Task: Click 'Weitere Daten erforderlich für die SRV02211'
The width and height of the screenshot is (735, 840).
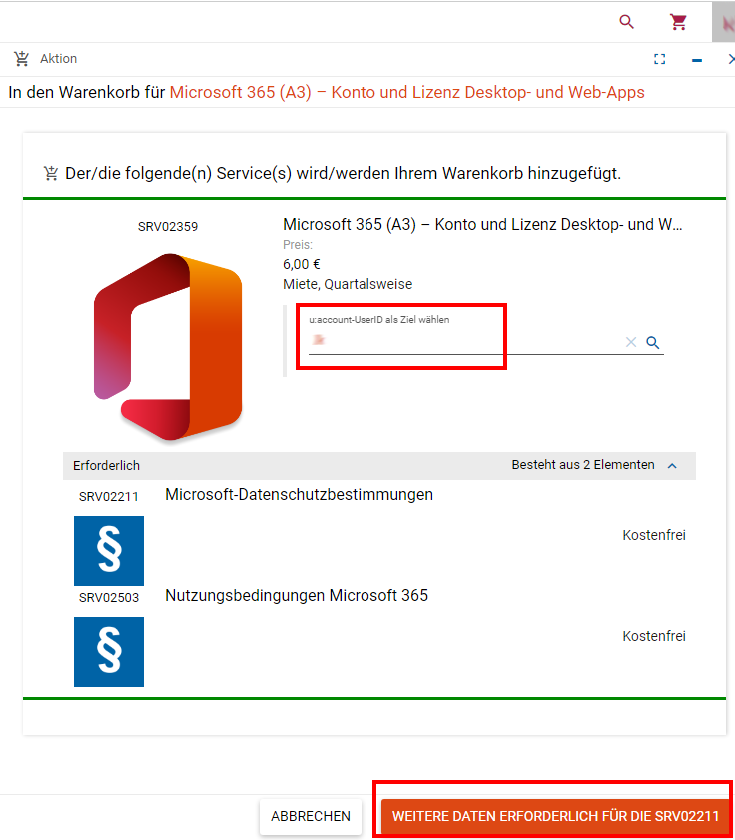Action: tap(555, 816)
